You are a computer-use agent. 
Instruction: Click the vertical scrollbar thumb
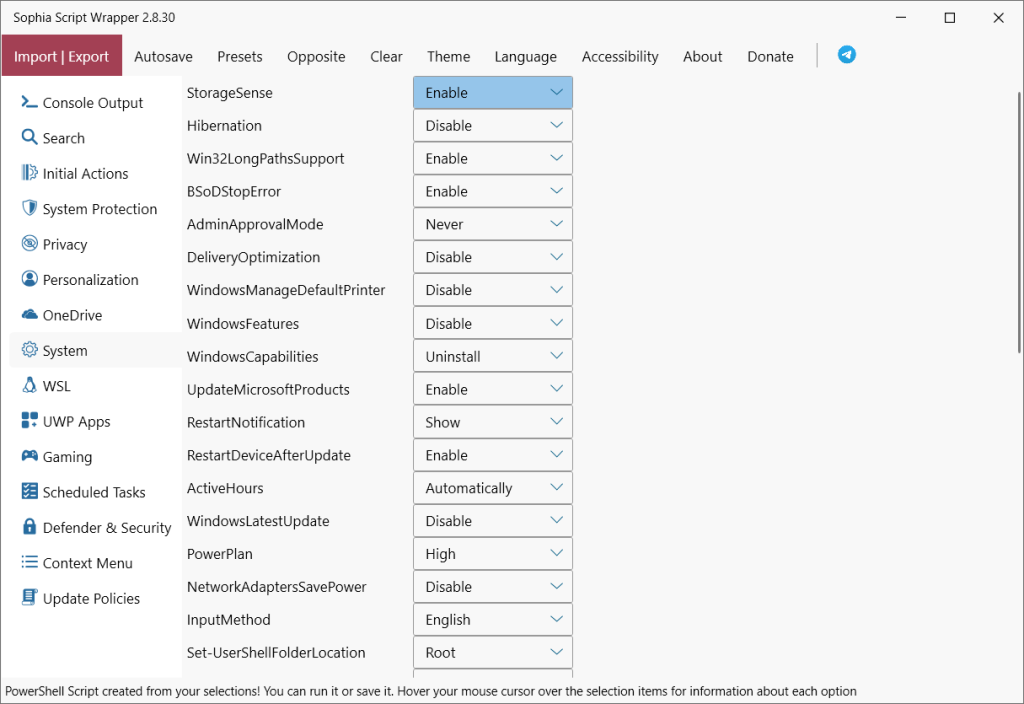click(x=1019, y=223)
